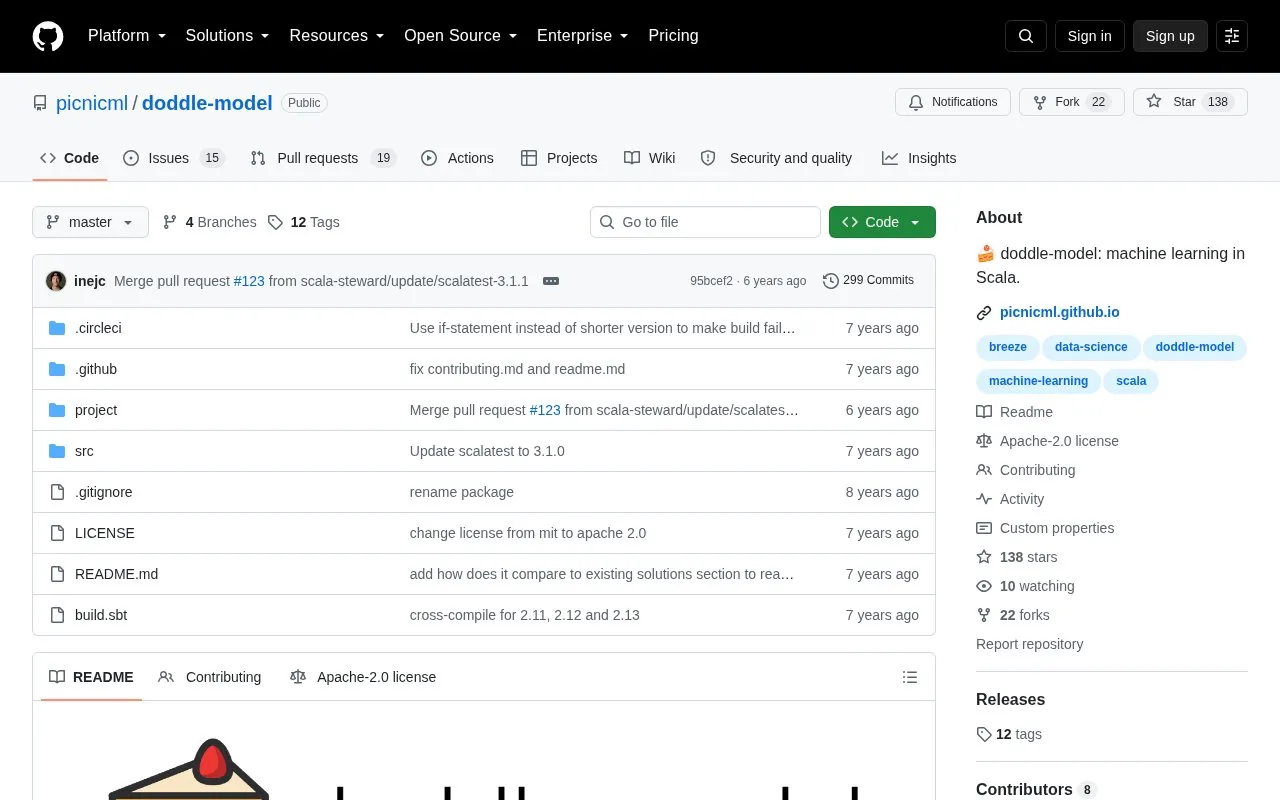Open the Insights tab
The width and height of the screenshot is (1280, 800).
coord(919,158)
